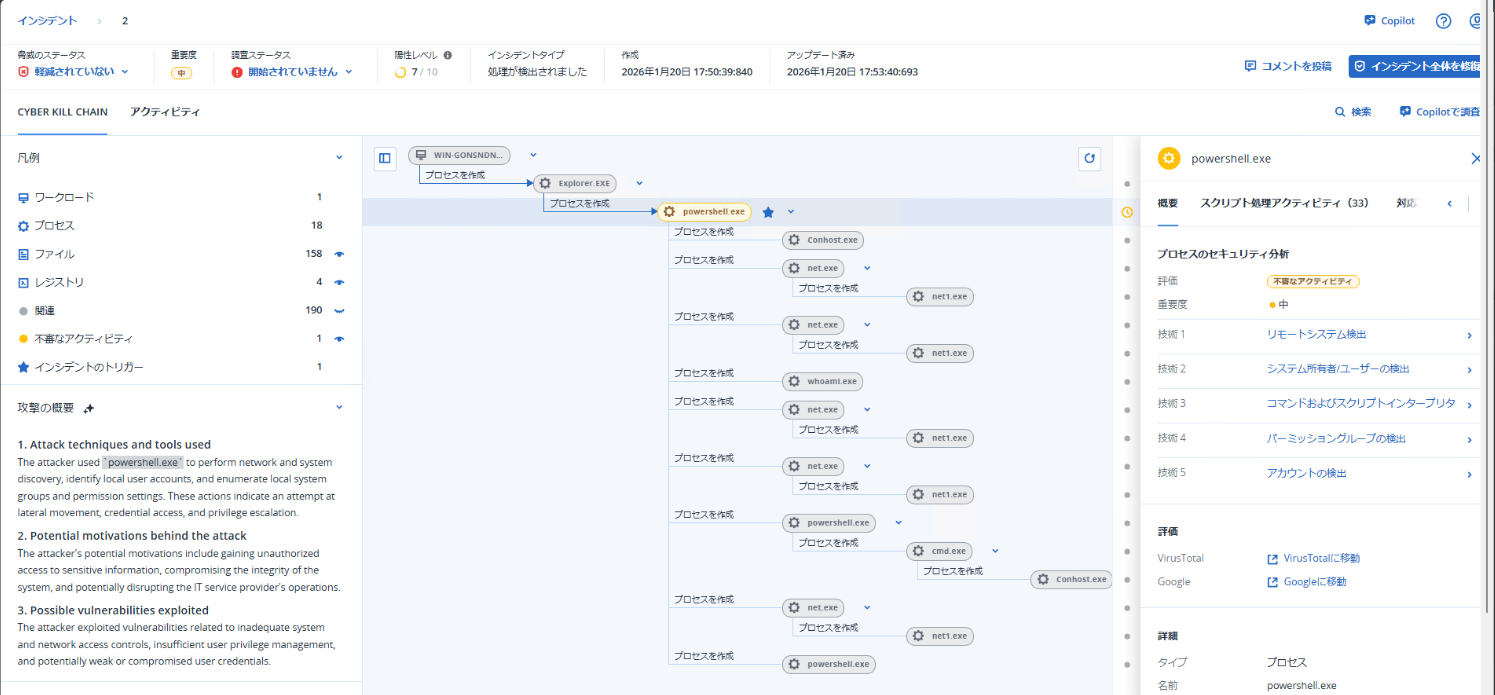The image size is (1495, 695).
Task: Open the 開始されていません investigation status dropdown
Action: tap(300, 72)
